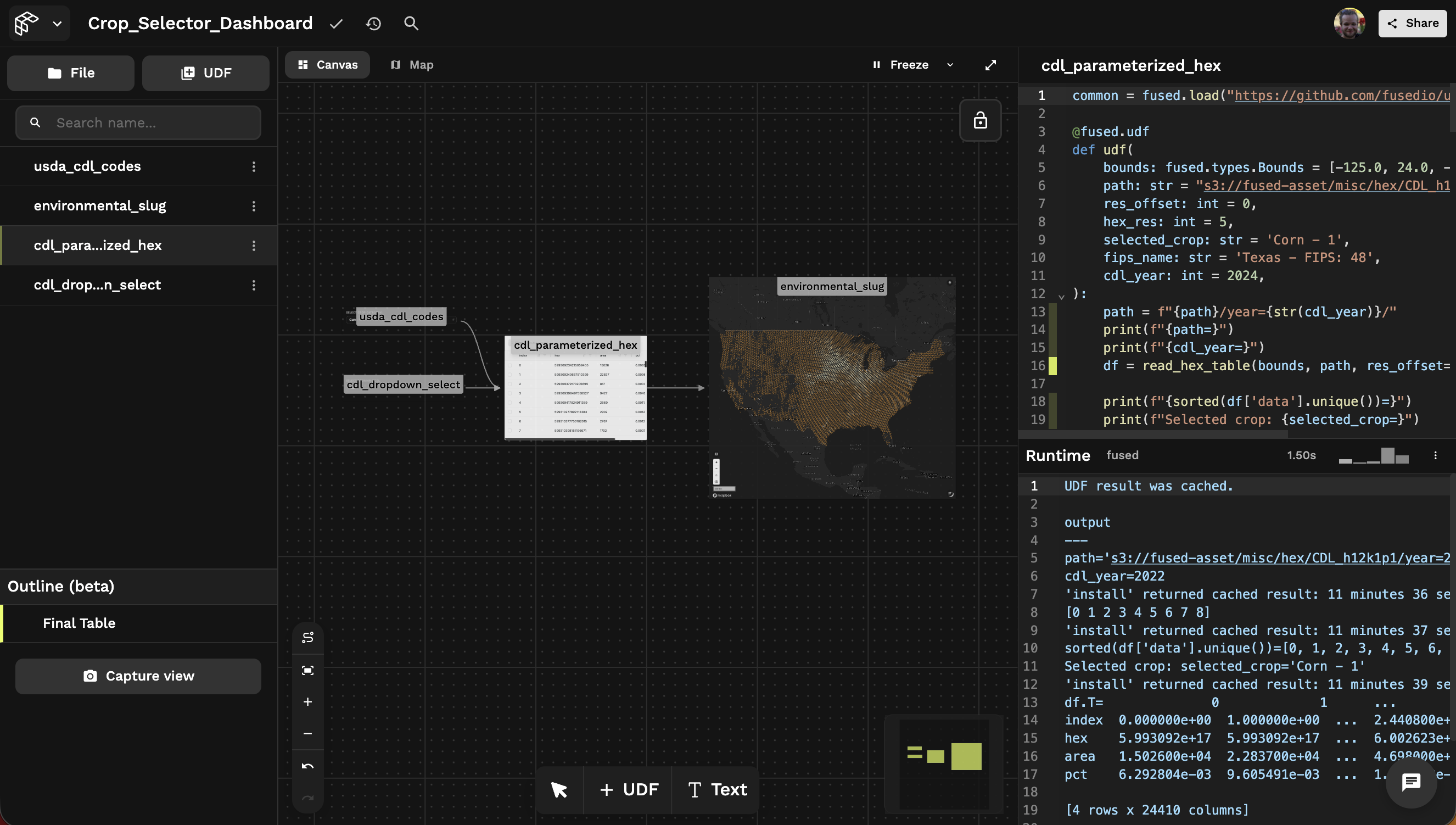The height and width of the screenshot is (825, 1456).
Task: Click the auto-layout nodes icon
Action: [x=307, y=638]
